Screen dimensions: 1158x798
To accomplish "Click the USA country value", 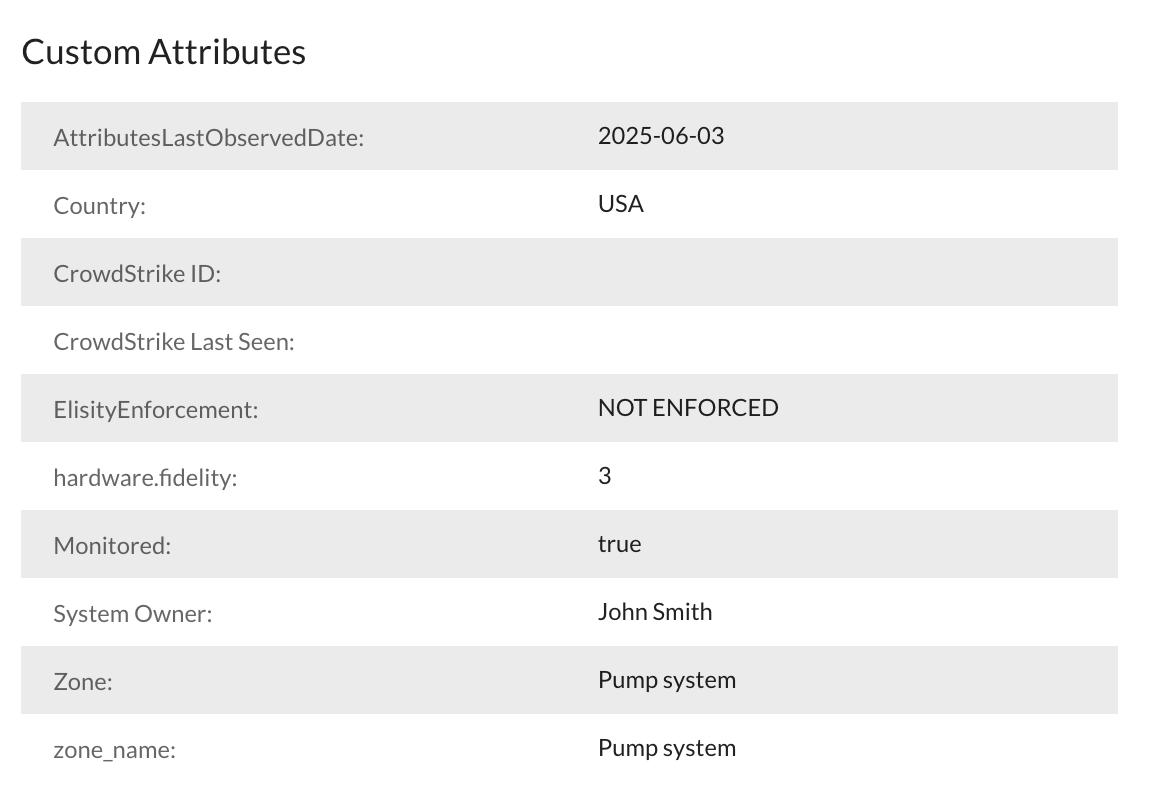I will [x=620, y=204].
